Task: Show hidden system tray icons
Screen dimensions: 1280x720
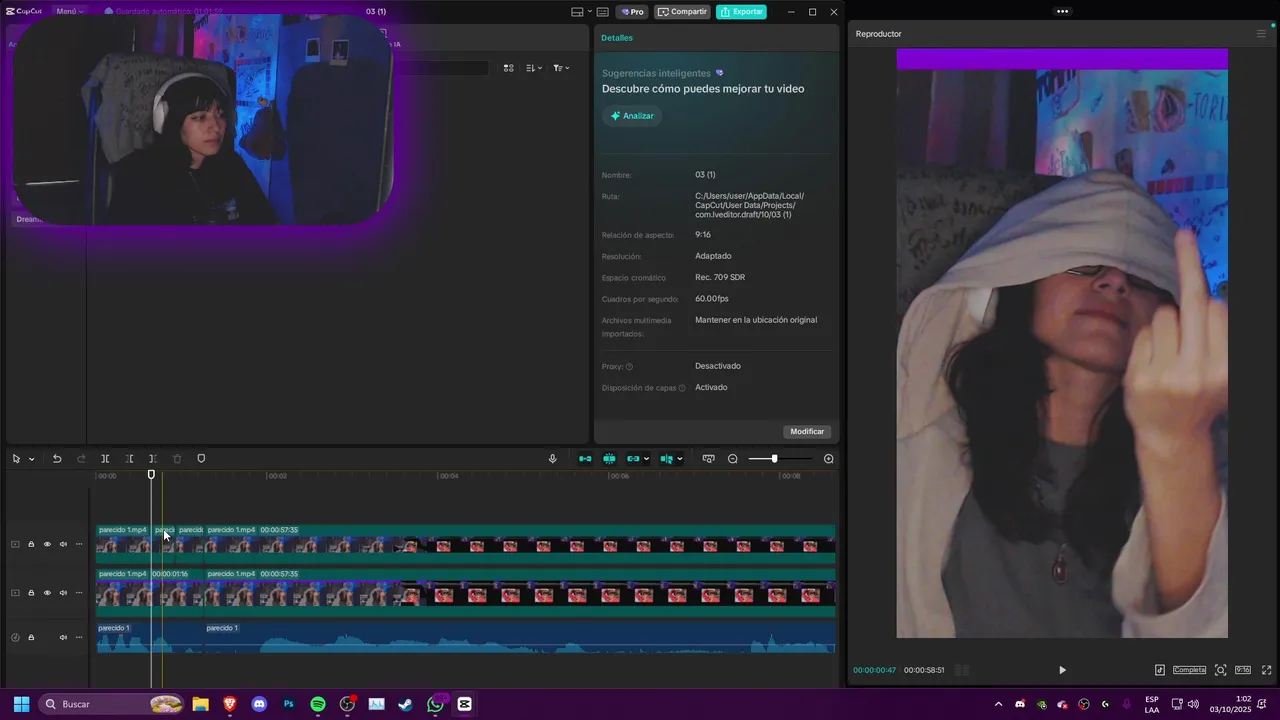Action: [998, 704]
